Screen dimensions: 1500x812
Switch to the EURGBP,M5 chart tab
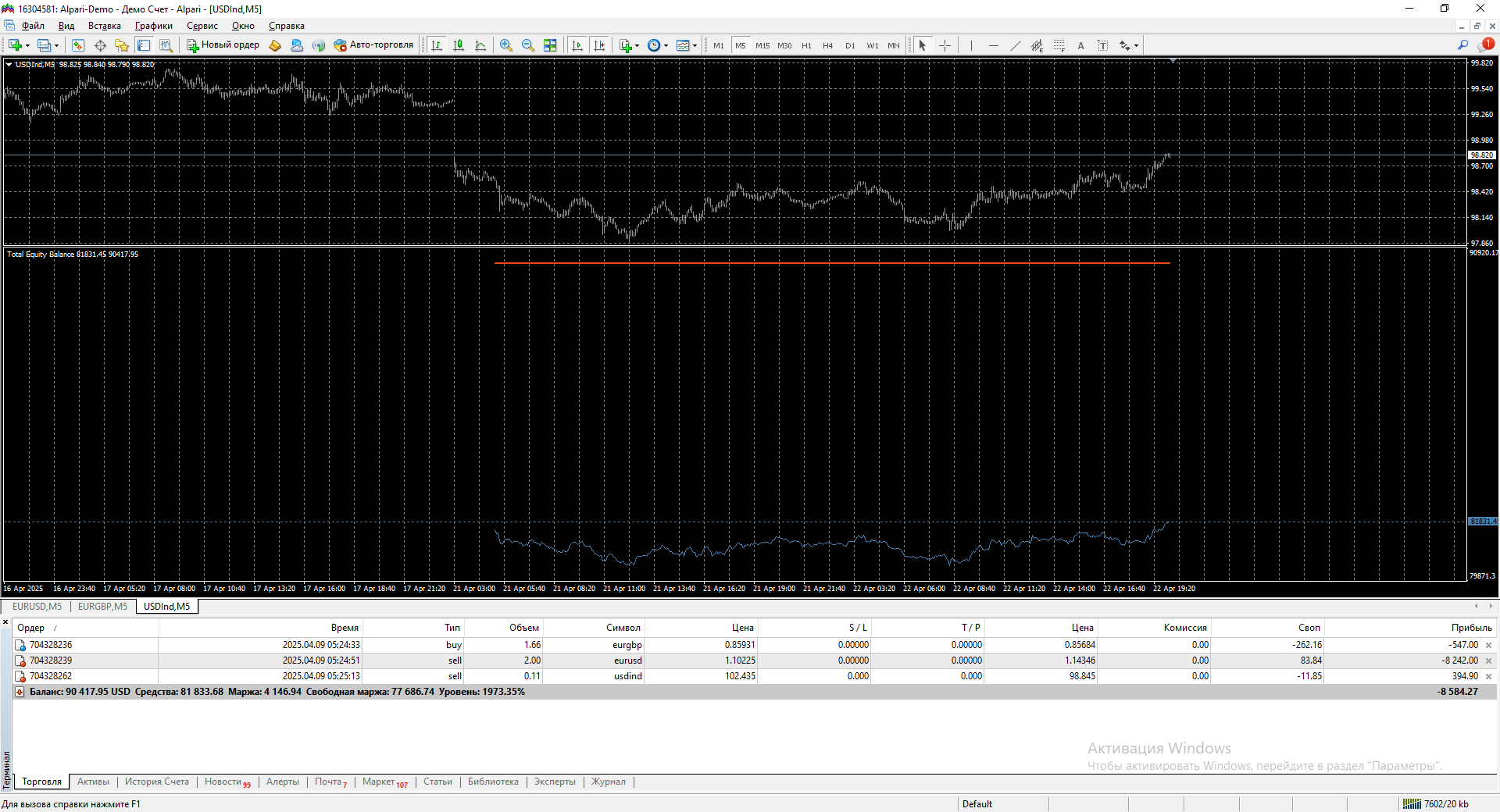tap(102, 607)
